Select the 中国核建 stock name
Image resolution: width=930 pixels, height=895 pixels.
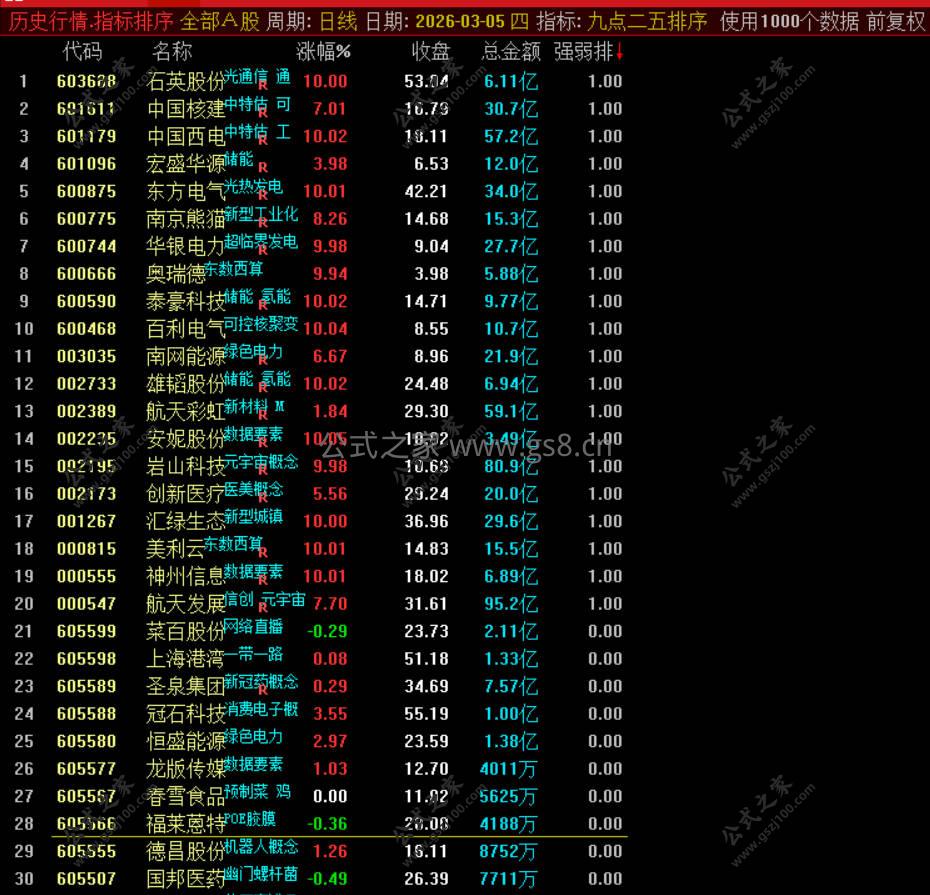click(x=186, y=109)
